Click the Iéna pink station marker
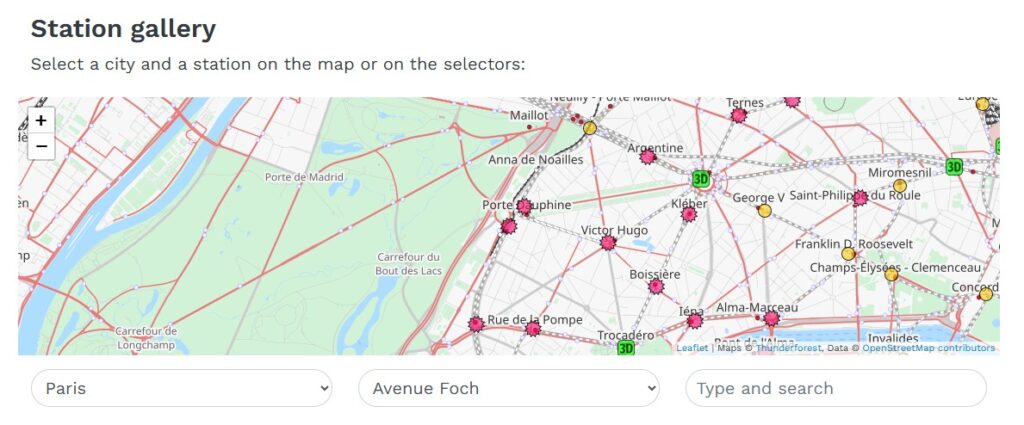Image resolution: width=1024 pixels, height=425 pixels. tap(694, 322)
